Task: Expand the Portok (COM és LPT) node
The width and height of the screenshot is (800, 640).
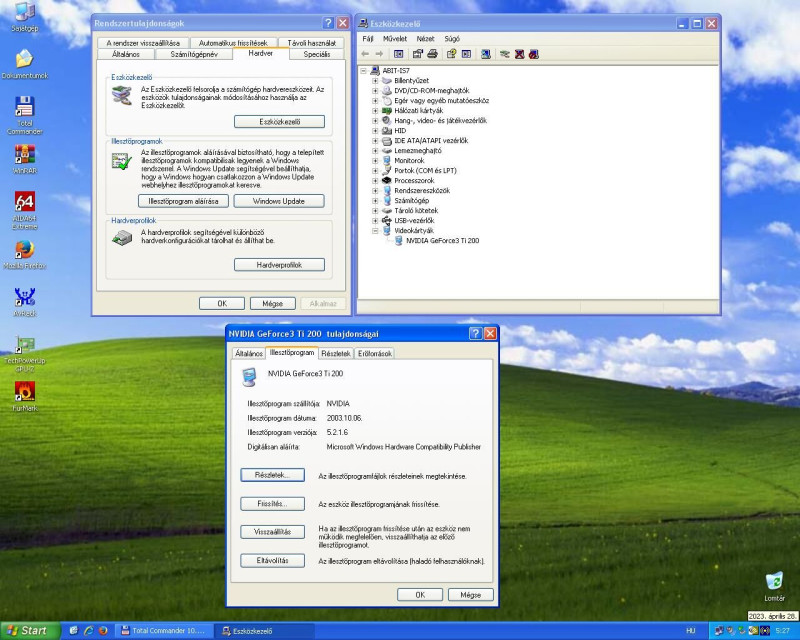Action: coord(375,170)
